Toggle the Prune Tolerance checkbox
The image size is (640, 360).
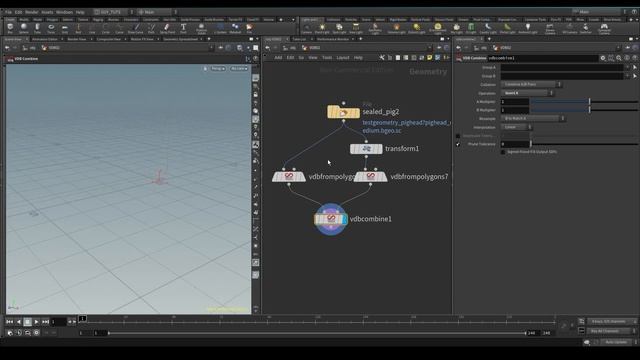click(458, 144)
